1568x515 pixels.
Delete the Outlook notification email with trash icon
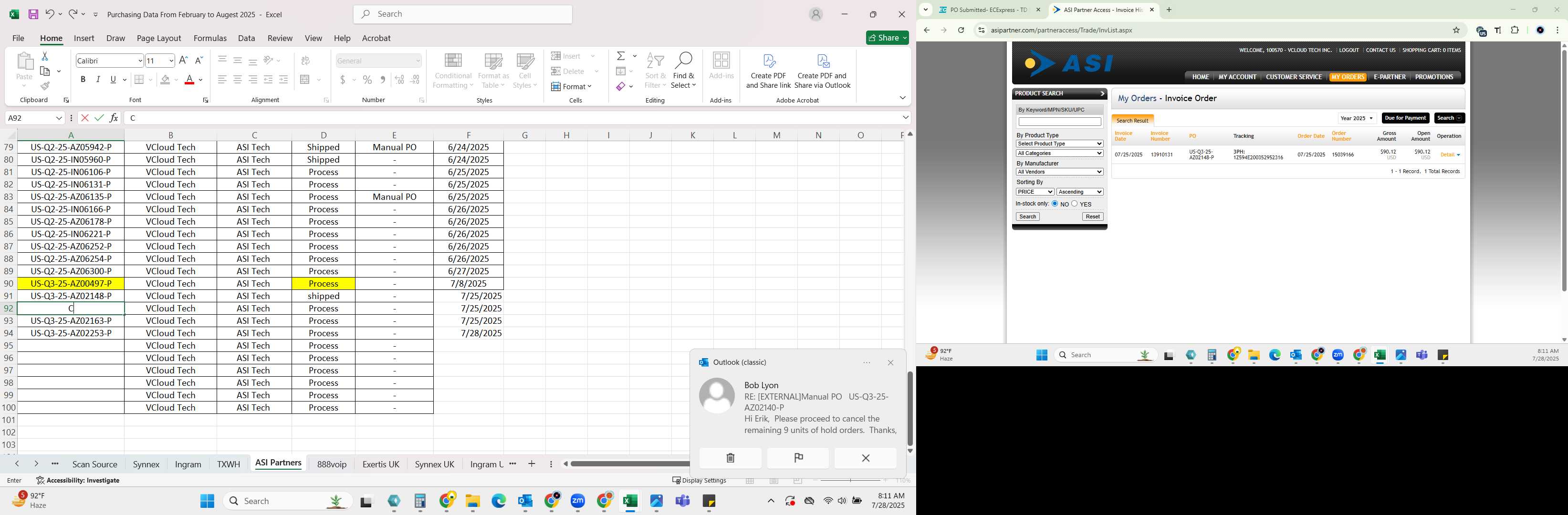click(x=731, y=458)
